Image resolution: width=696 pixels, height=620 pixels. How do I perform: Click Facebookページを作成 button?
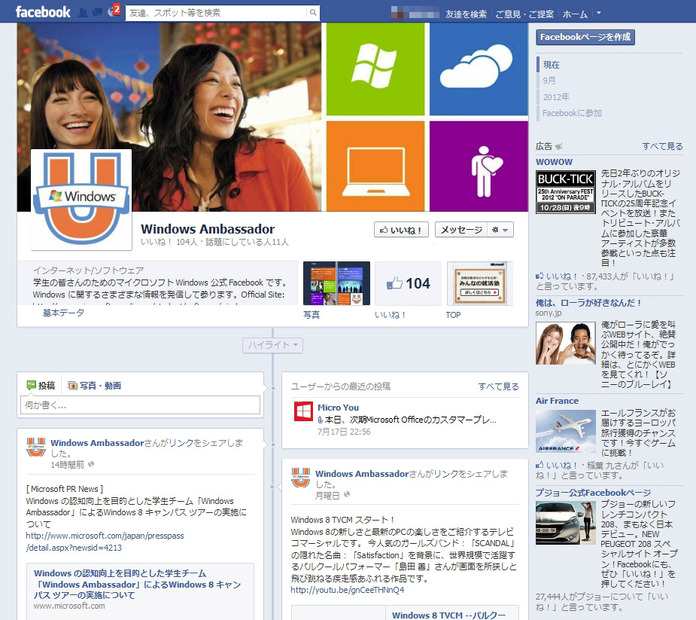click(585, 37)
